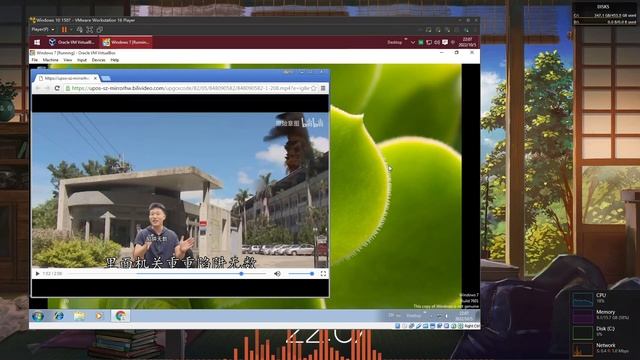
Task: Open Windows Media Player from Windows 7 taskbar
Action: coord(99,316)
